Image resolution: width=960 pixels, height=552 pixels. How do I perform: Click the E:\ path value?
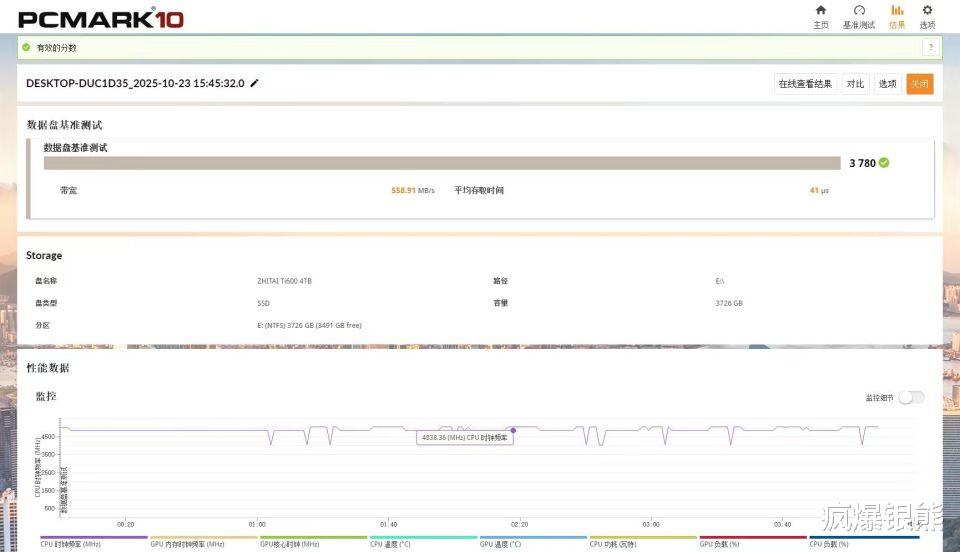point(719,281)
